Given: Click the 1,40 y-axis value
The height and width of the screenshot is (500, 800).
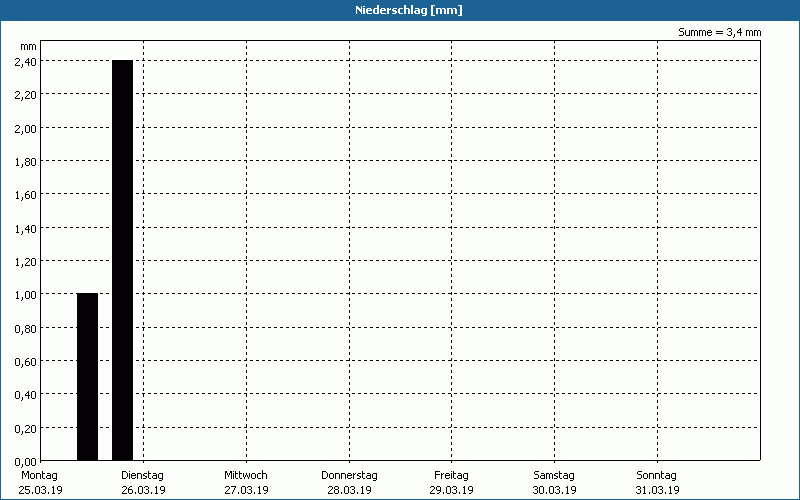Looking at the screenshot, I should [26, 228].
